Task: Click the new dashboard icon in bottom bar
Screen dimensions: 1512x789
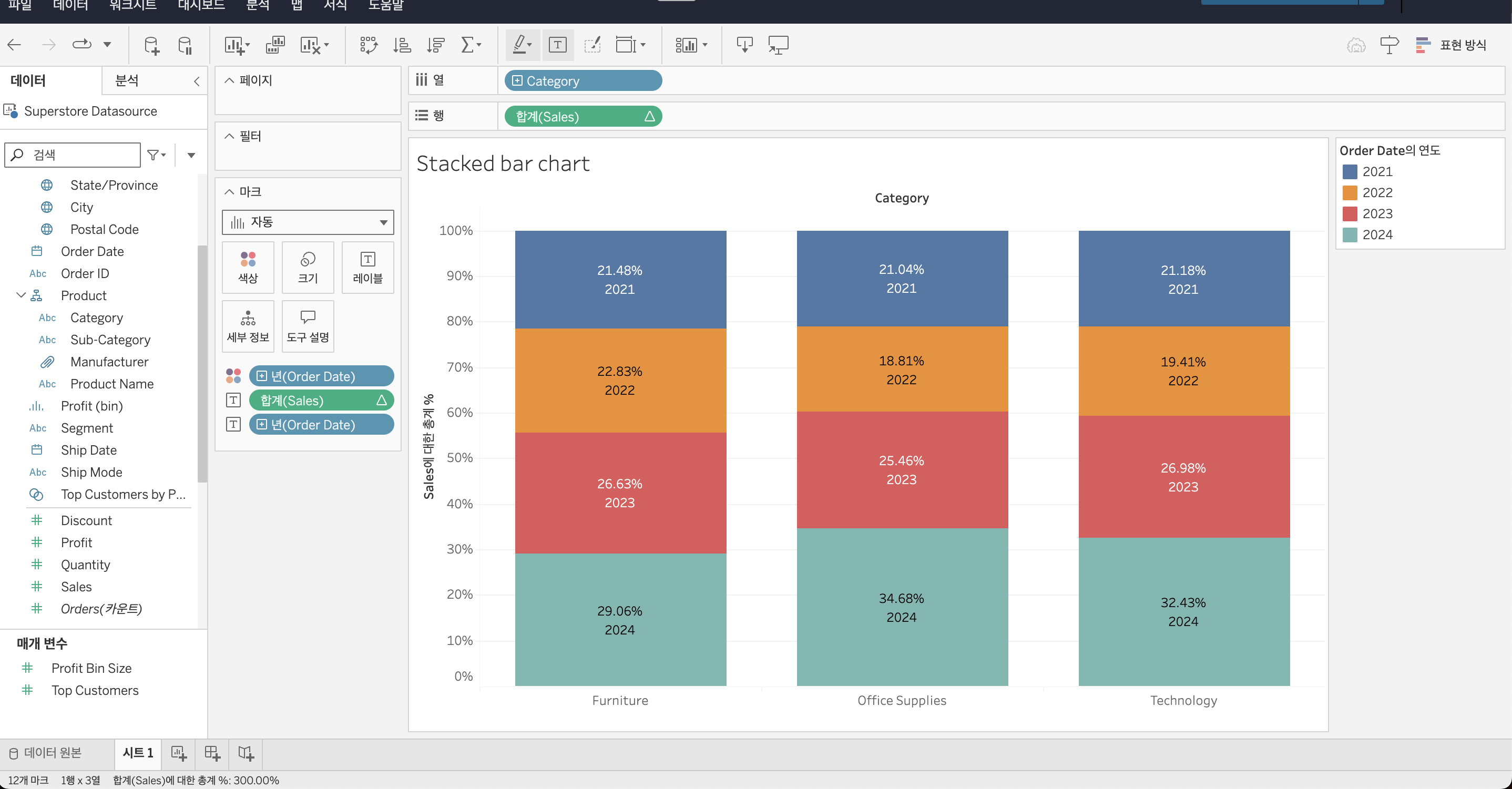Action: [x=212, y=753]
